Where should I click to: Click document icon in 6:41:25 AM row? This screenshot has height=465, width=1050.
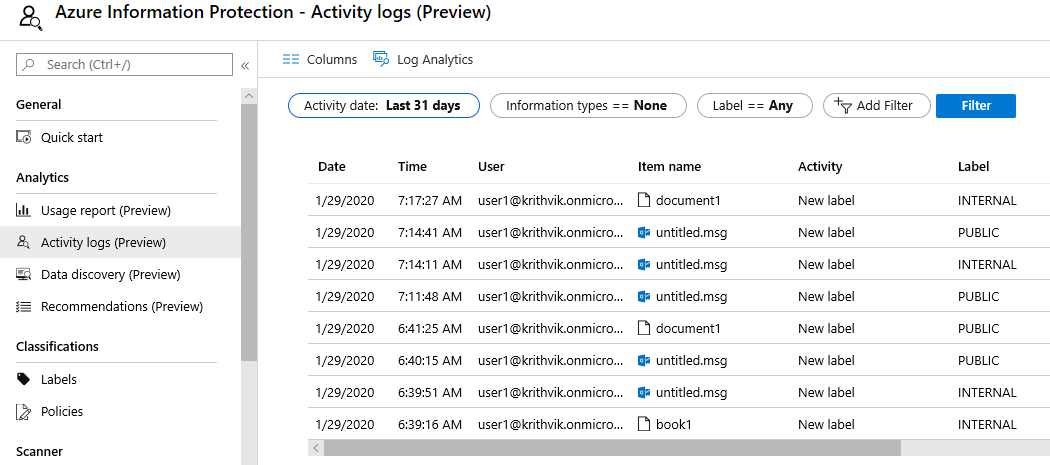[x=644, y=328]
